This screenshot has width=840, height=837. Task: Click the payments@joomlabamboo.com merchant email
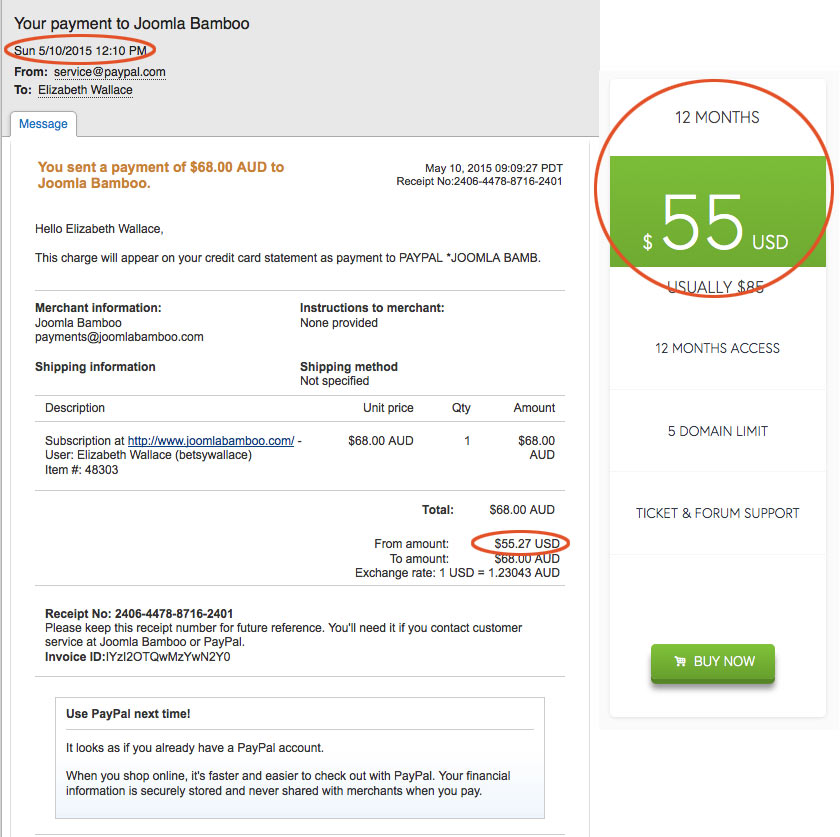click(119, 337)
